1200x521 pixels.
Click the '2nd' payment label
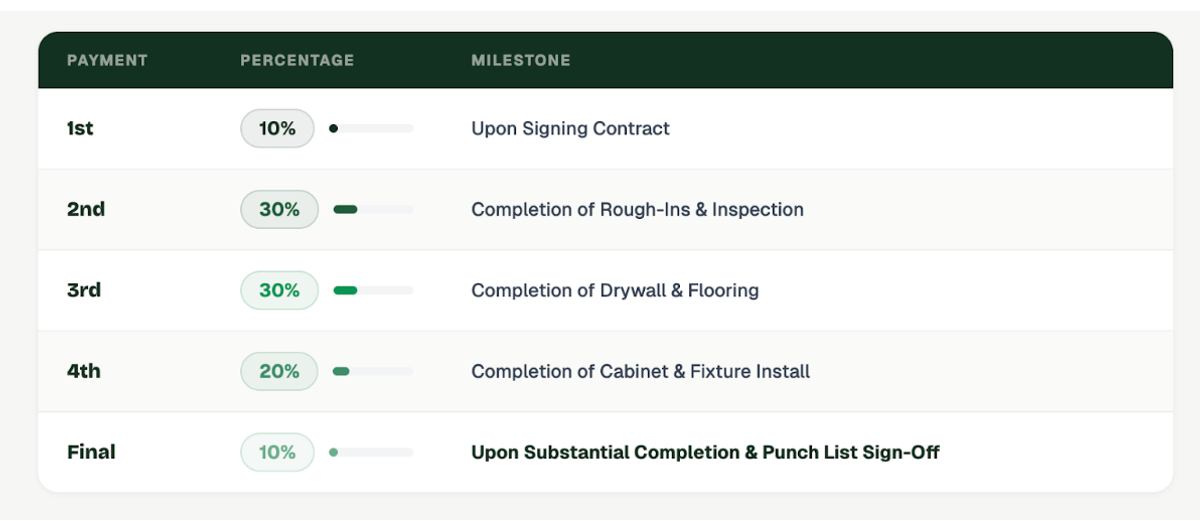(86, 210)
